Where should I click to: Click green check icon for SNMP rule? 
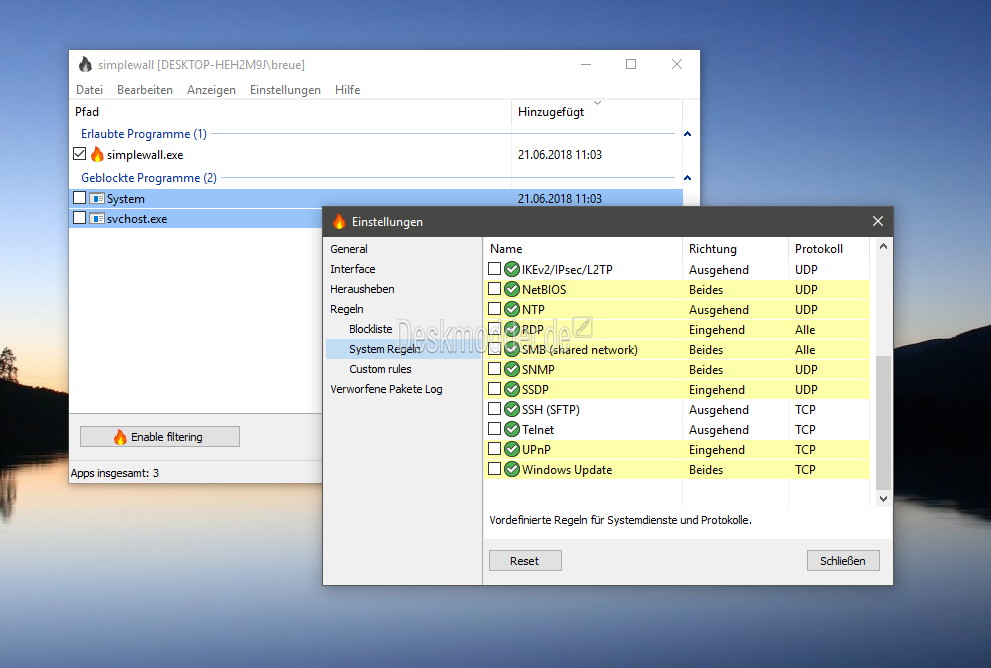pyautogui.click(x=512, y=370)
